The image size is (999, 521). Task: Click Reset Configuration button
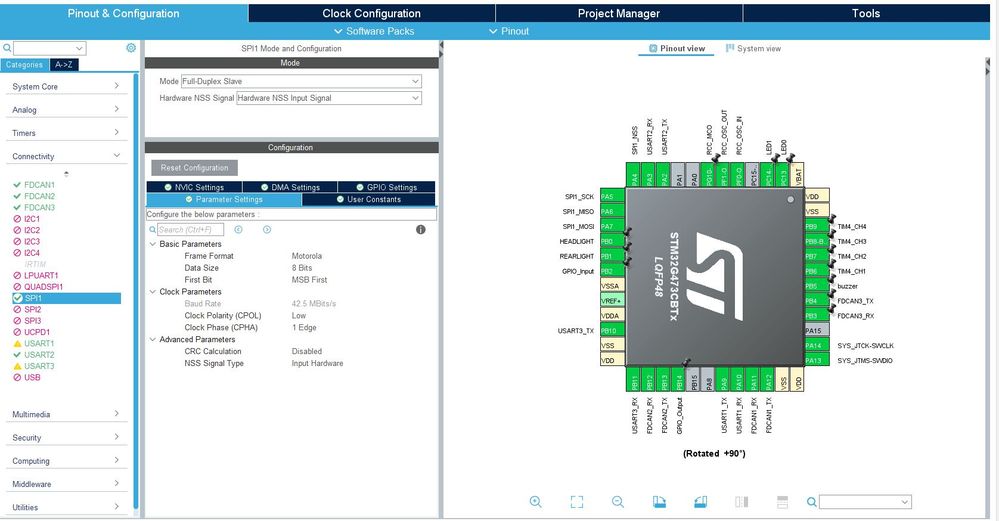pyautogui.click(x=194, y=168)
